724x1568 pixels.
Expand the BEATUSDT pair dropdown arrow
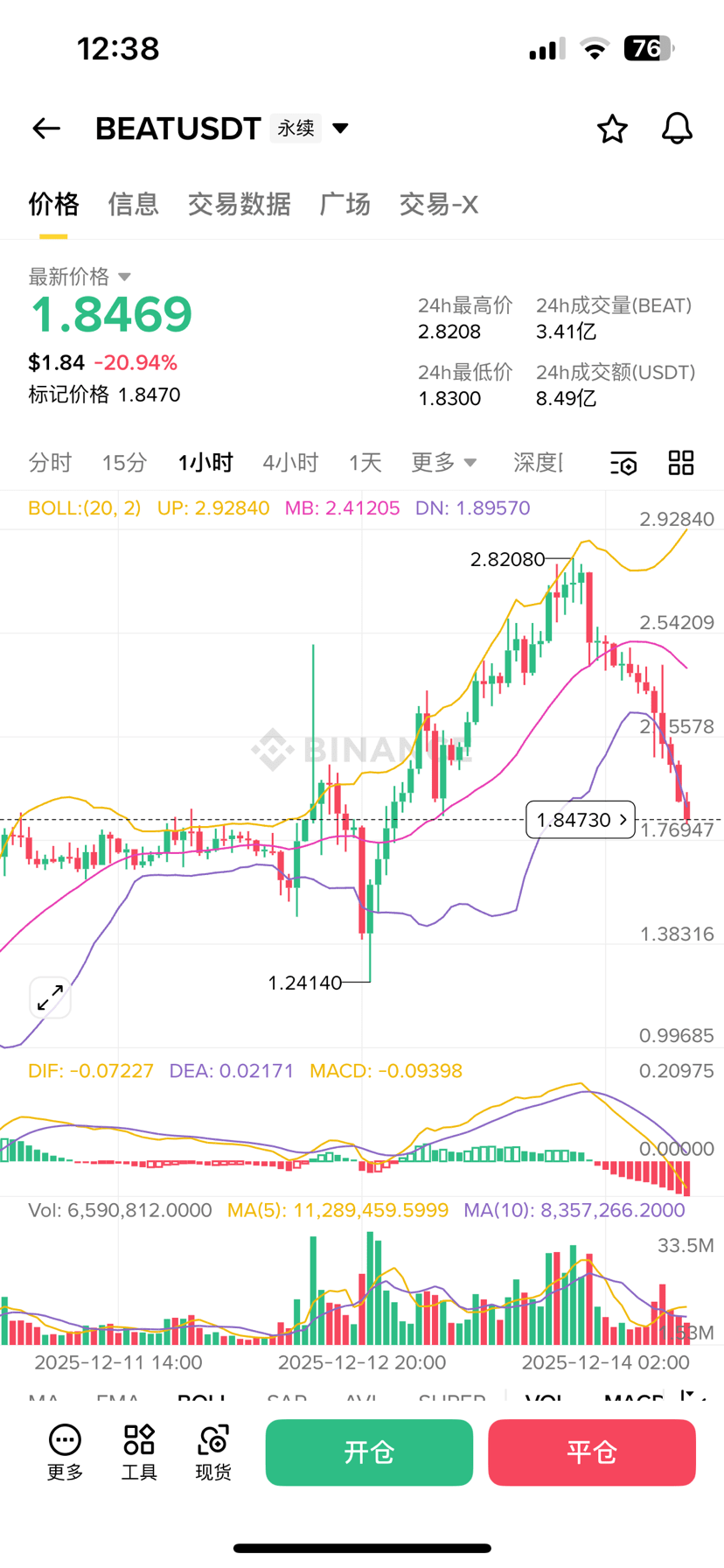pos(341,129)
